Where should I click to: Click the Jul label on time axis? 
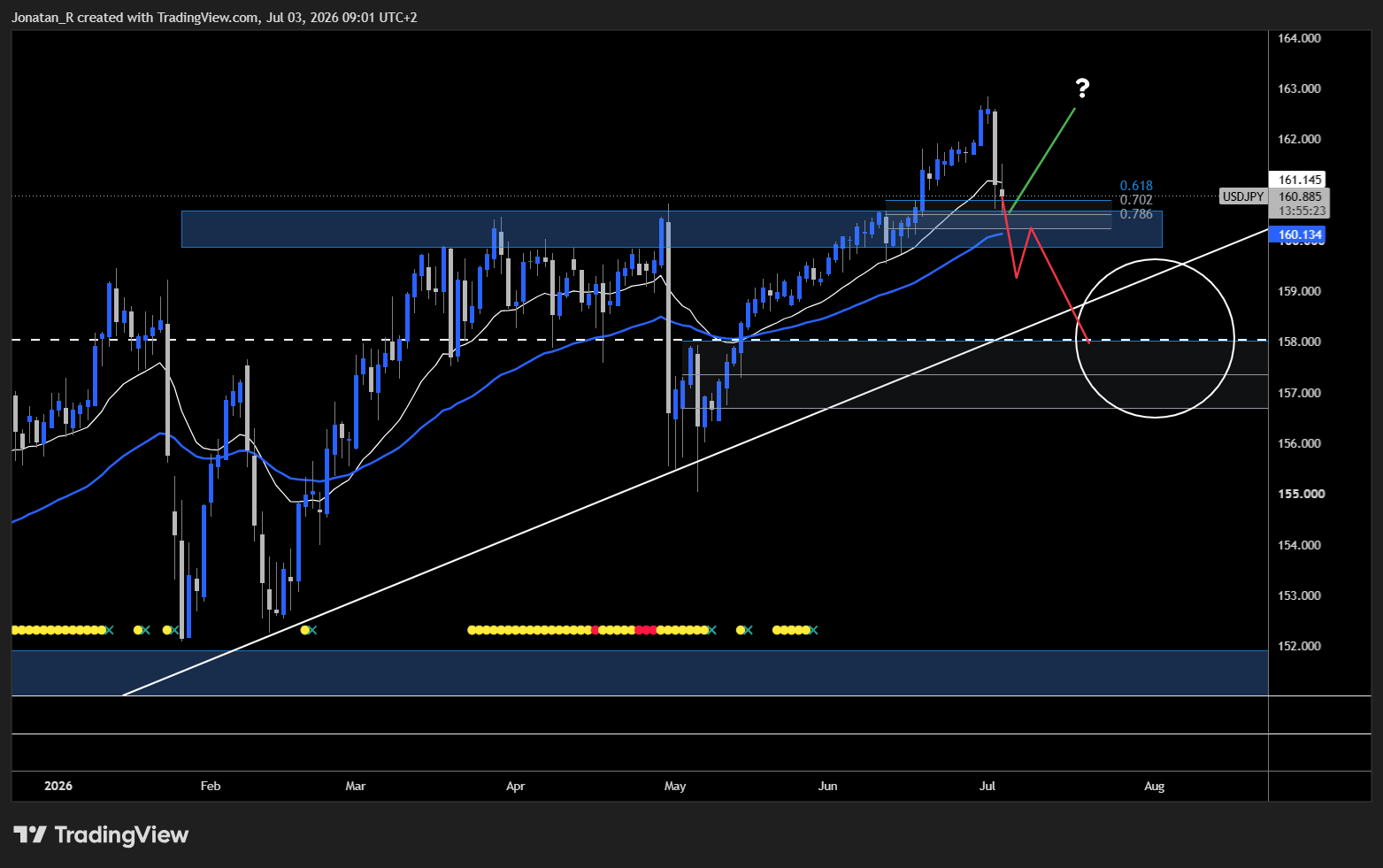987,786
